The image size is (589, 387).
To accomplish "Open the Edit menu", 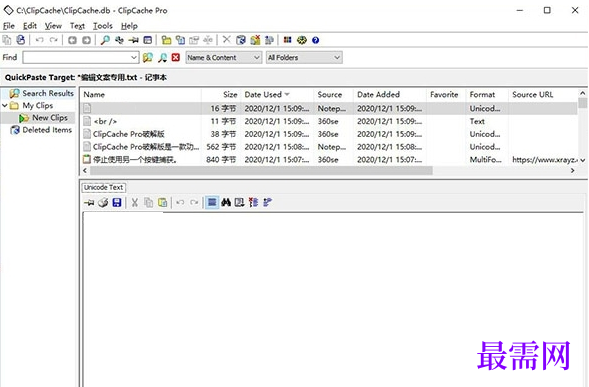I will click(30, 26).
